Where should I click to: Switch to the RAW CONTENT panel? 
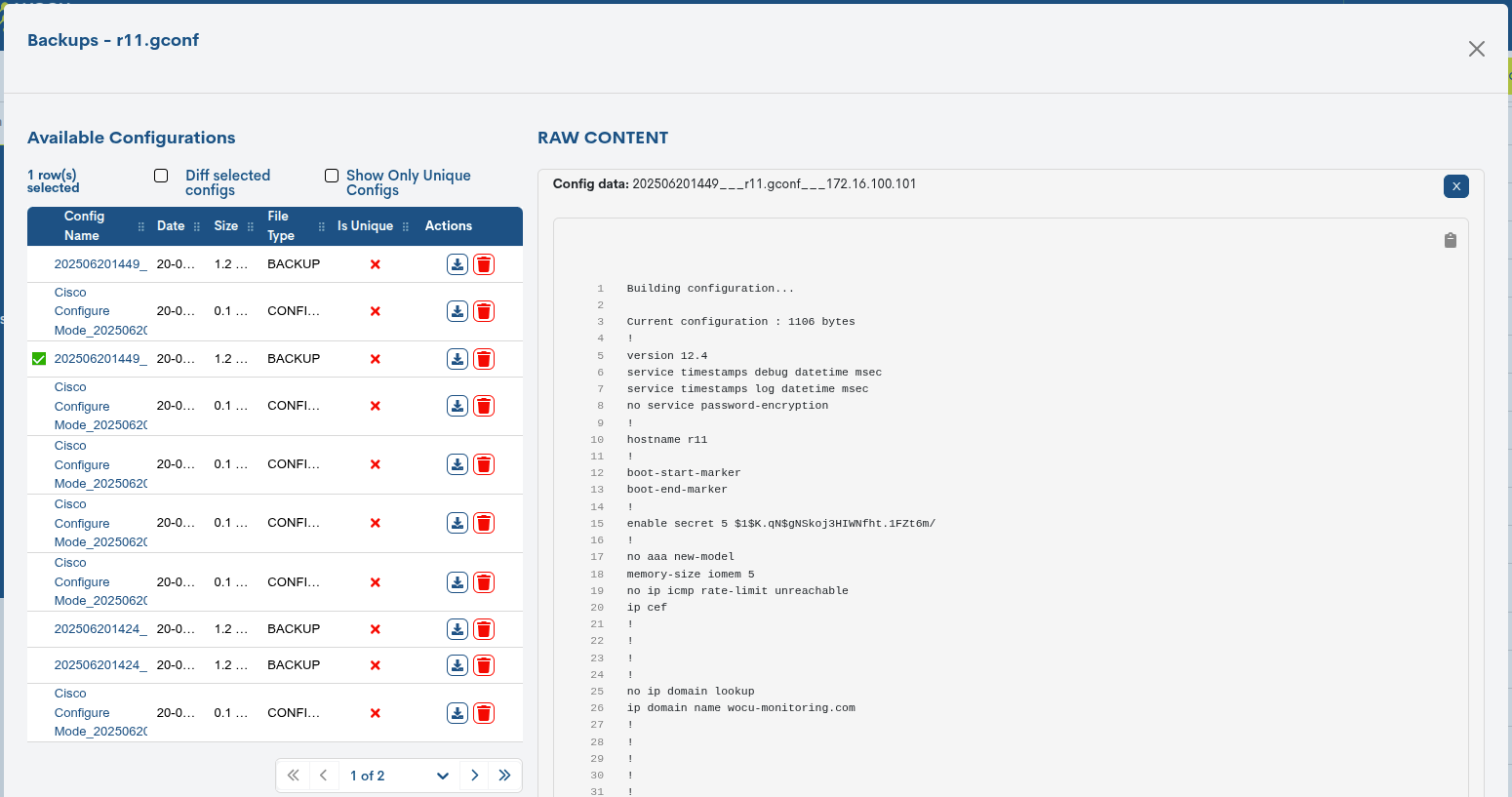pos(603,138)
